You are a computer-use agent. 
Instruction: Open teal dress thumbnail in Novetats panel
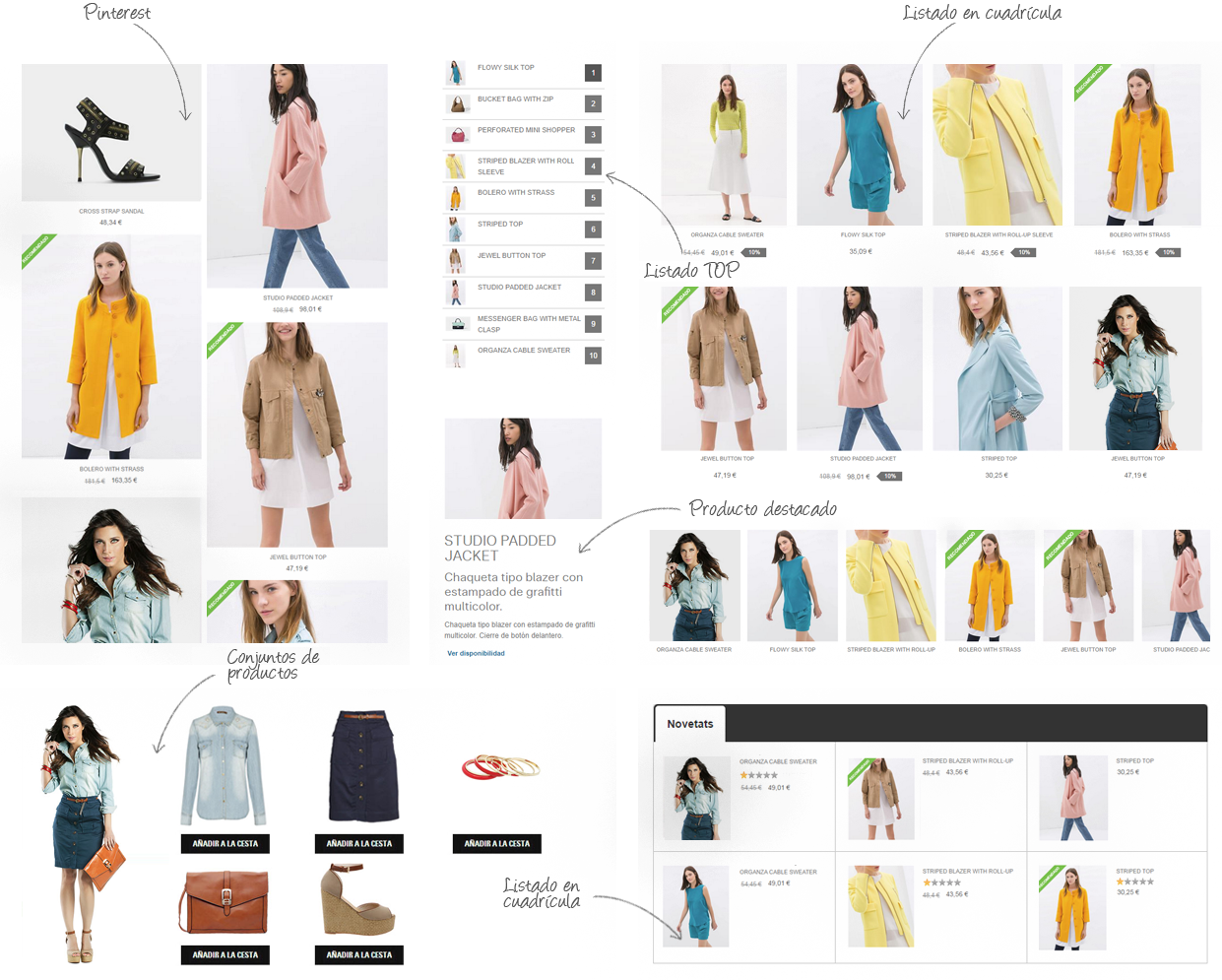(696, 906)
